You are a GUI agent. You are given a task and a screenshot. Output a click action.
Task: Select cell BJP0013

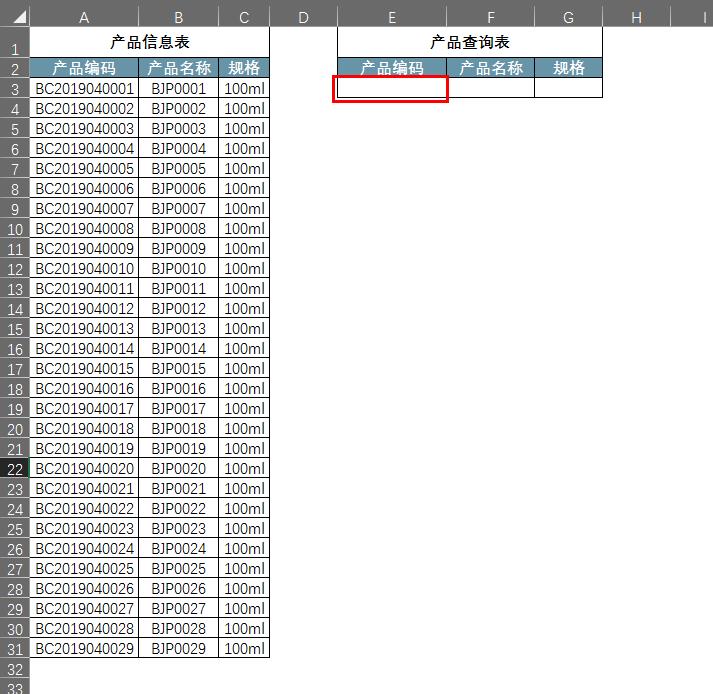(179, 328)
